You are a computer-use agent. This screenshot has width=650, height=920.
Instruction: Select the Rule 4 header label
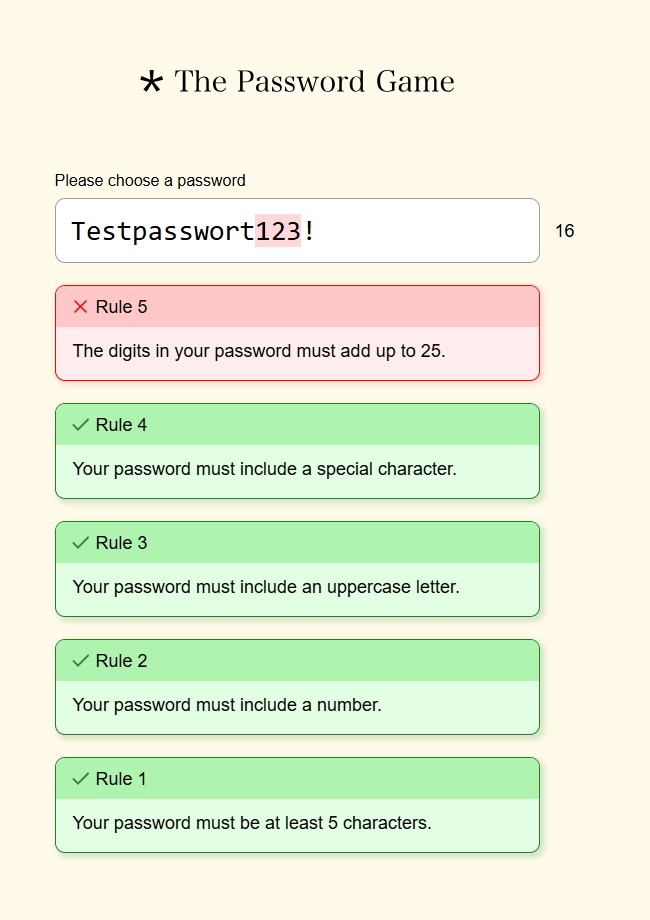point(121,425)
